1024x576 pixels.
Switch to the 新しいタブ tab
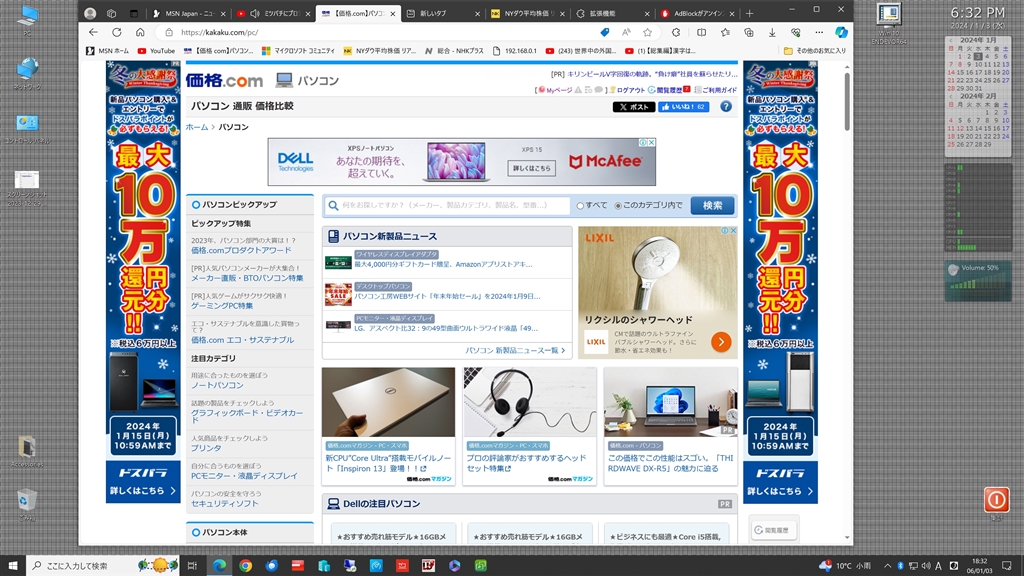(442, 13)
